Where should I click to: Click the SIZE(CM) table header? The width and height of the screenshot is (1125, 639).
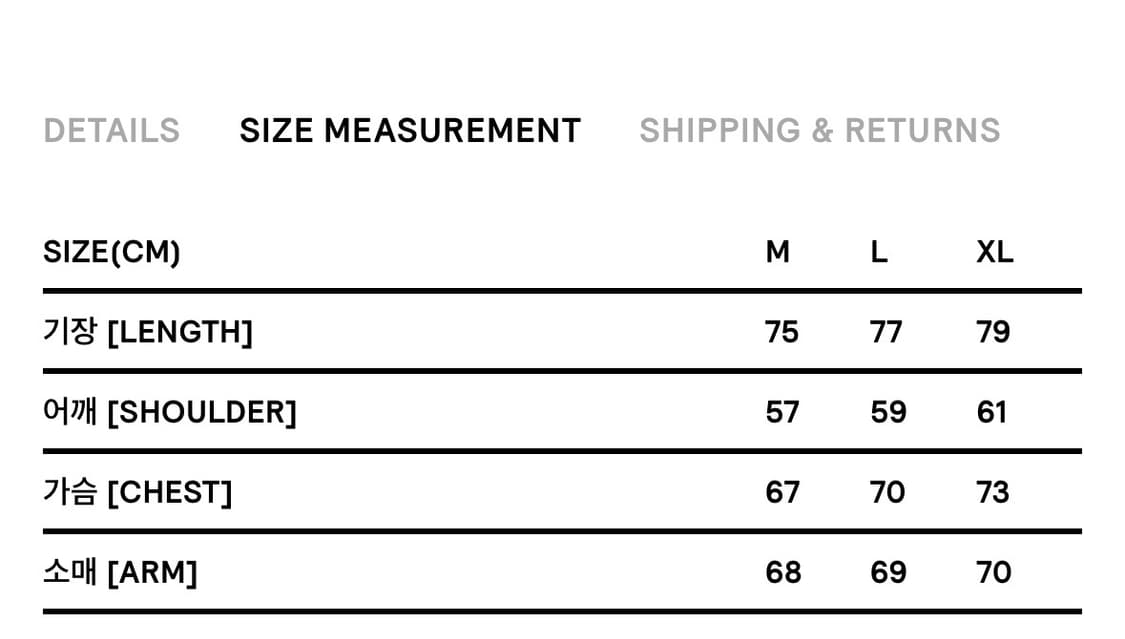point(112,252)
